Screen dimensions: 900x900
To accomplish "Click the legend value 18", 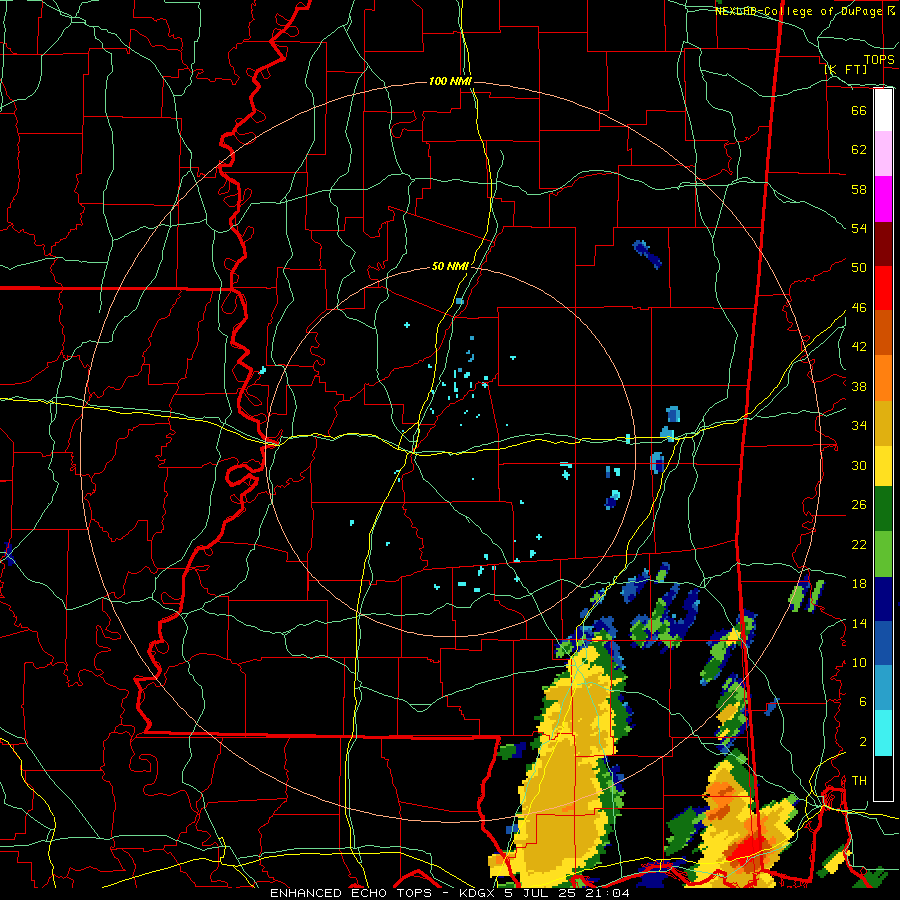I will pos(859,584).
